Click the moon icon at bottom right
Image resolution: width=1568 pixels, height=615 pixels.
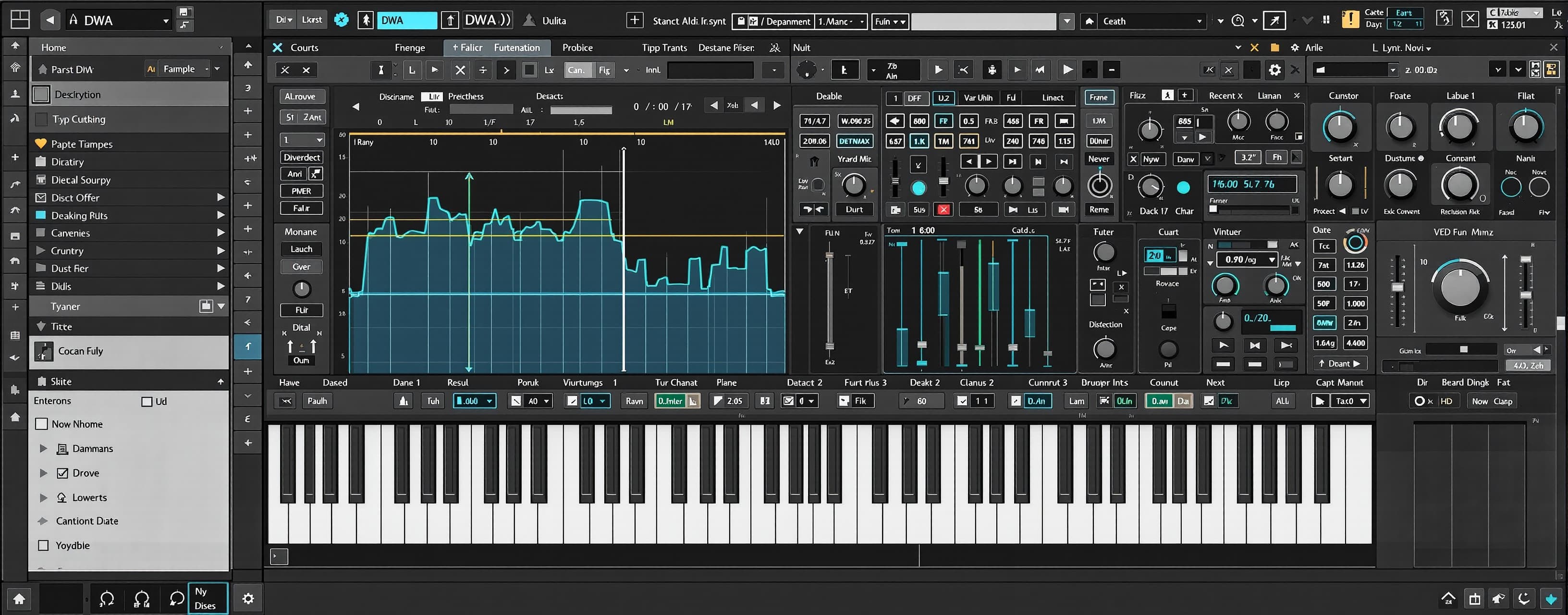click(1524, 599)
